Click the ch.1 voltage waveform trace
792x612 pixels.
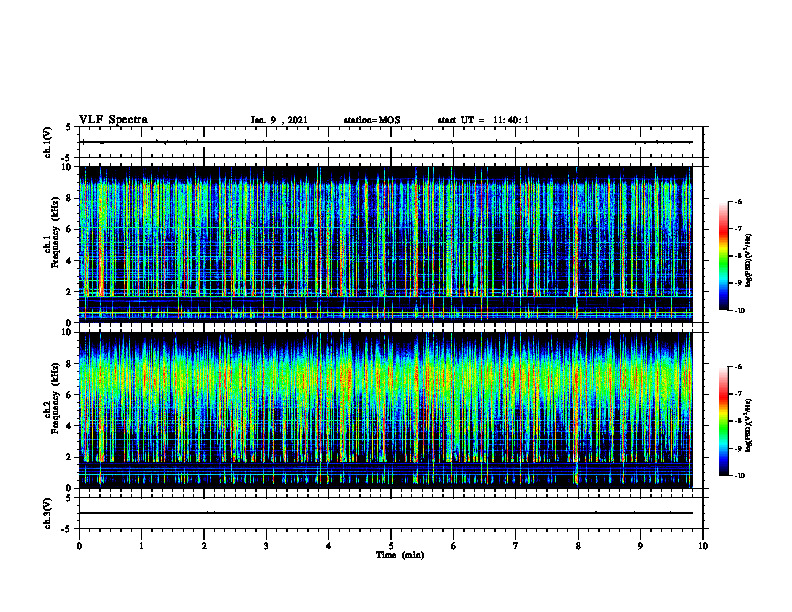pyautogui.click(x=386, y=142)
